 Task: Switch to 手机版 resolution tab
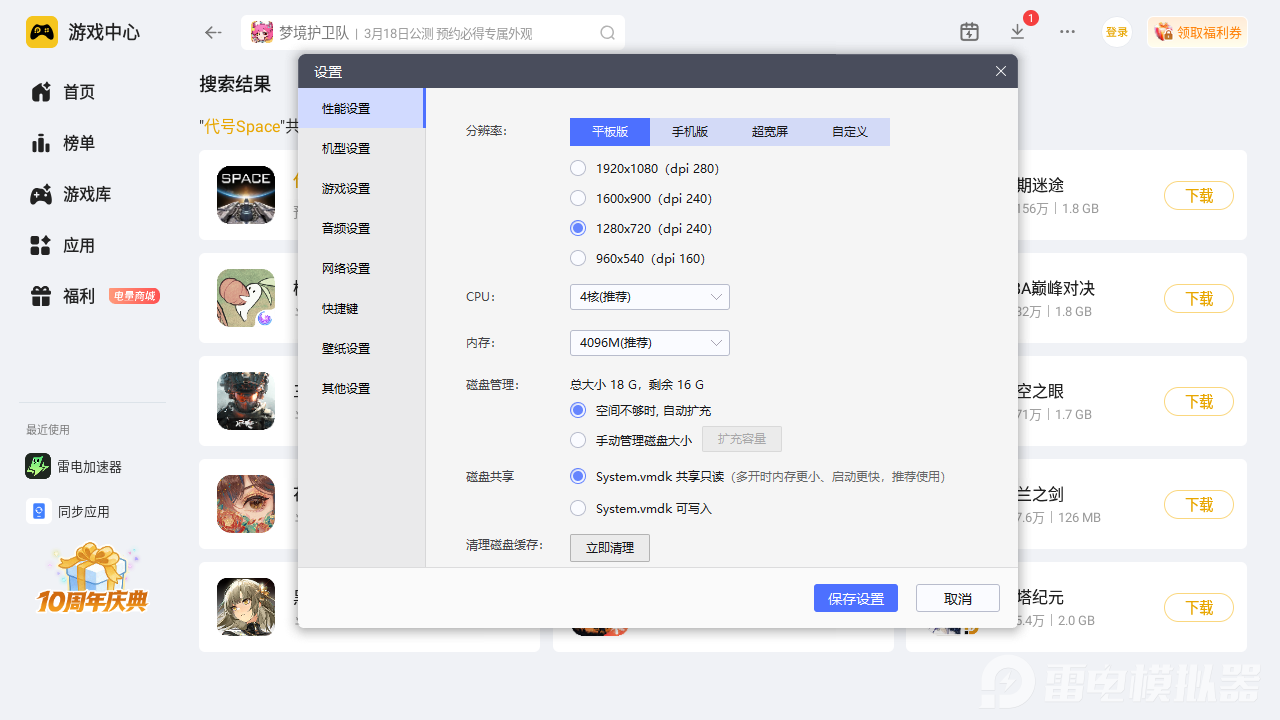(690, 132)
